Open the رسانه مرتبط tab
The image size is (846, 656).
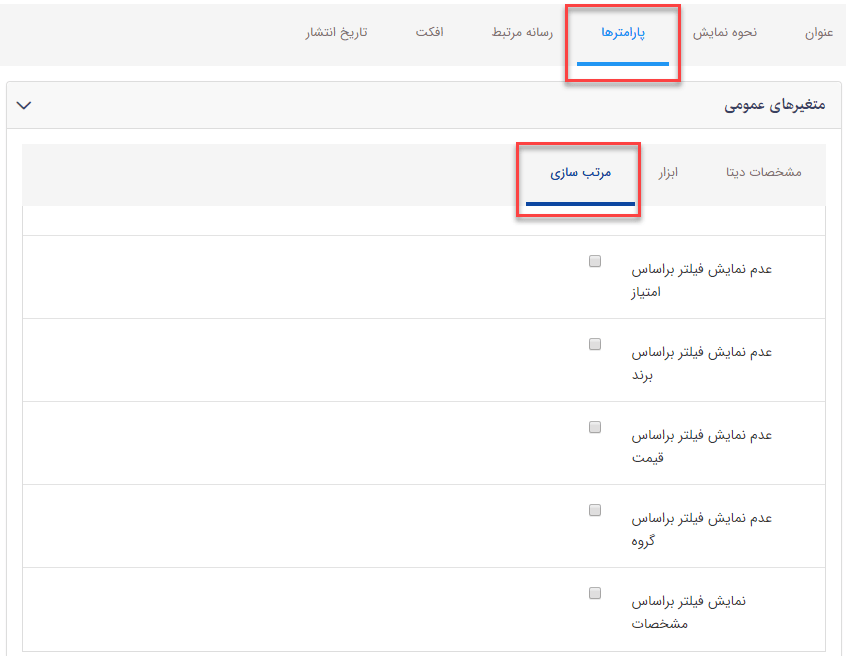coord(519,31)
